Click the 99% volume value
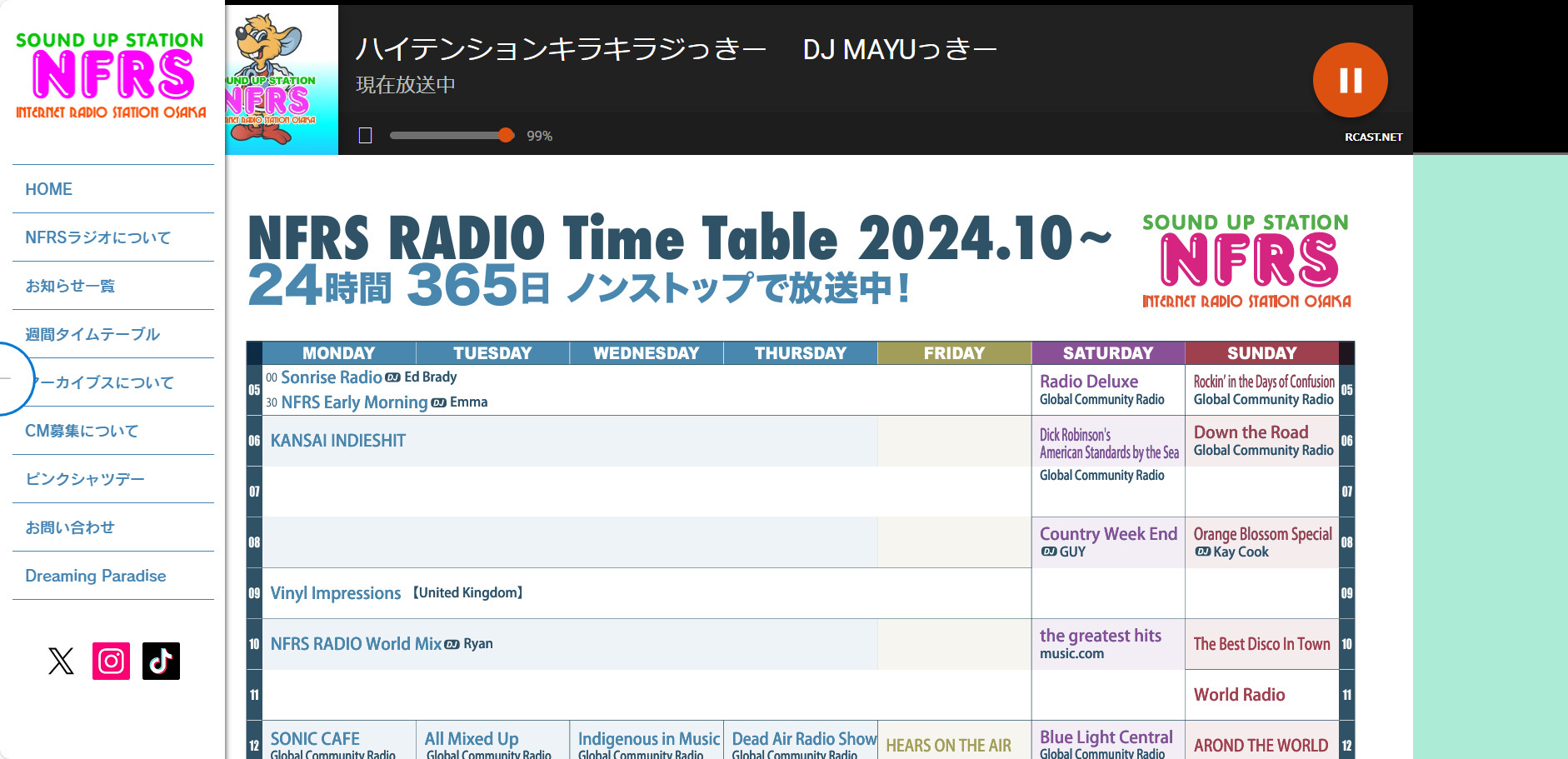The height and width of the screenshot is (759, 1568). [x=539, y=136]
